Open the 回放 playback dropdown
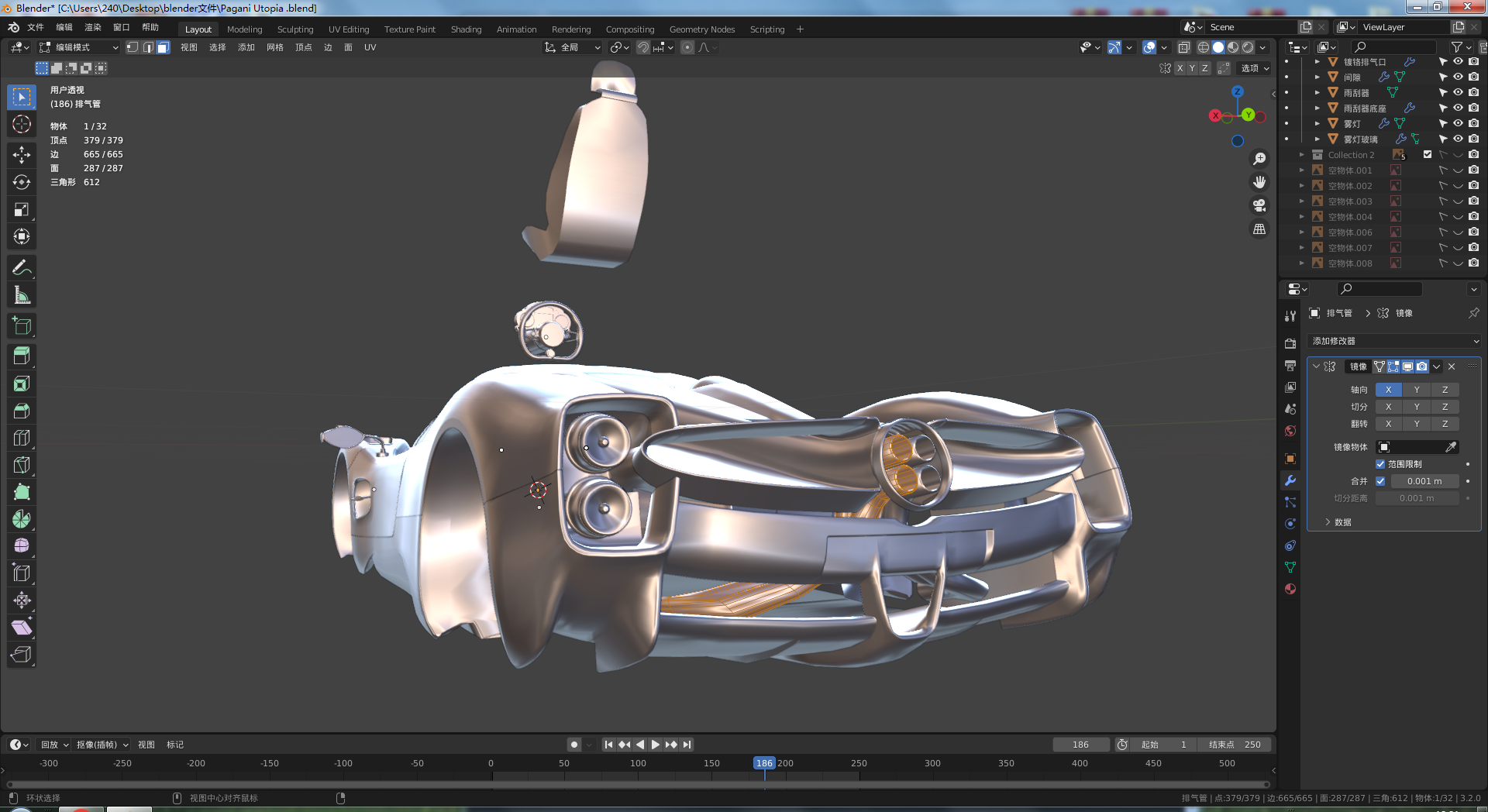 [x=54, y=745]
